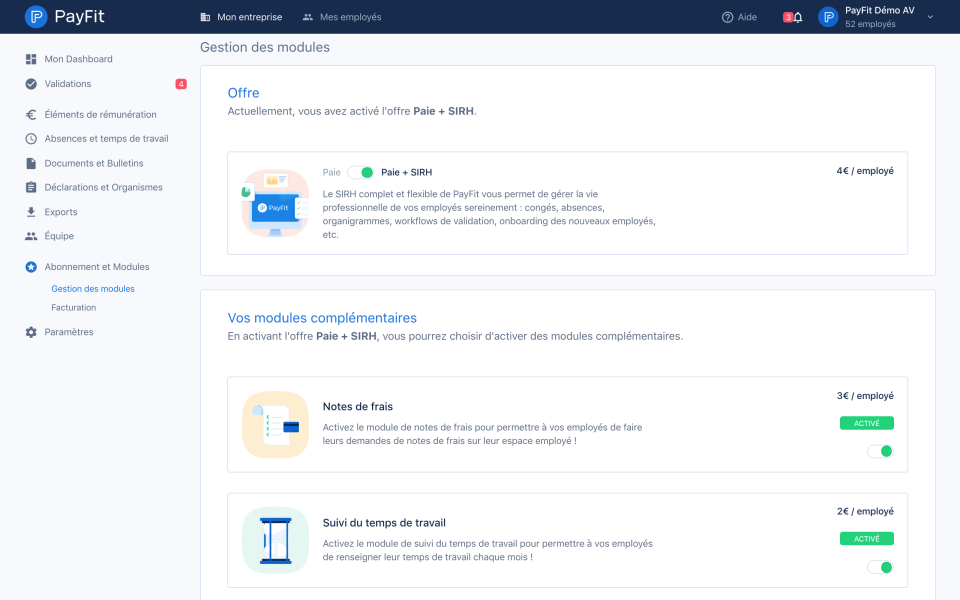Open Absences et temps de travail

[x=107, y=139]
